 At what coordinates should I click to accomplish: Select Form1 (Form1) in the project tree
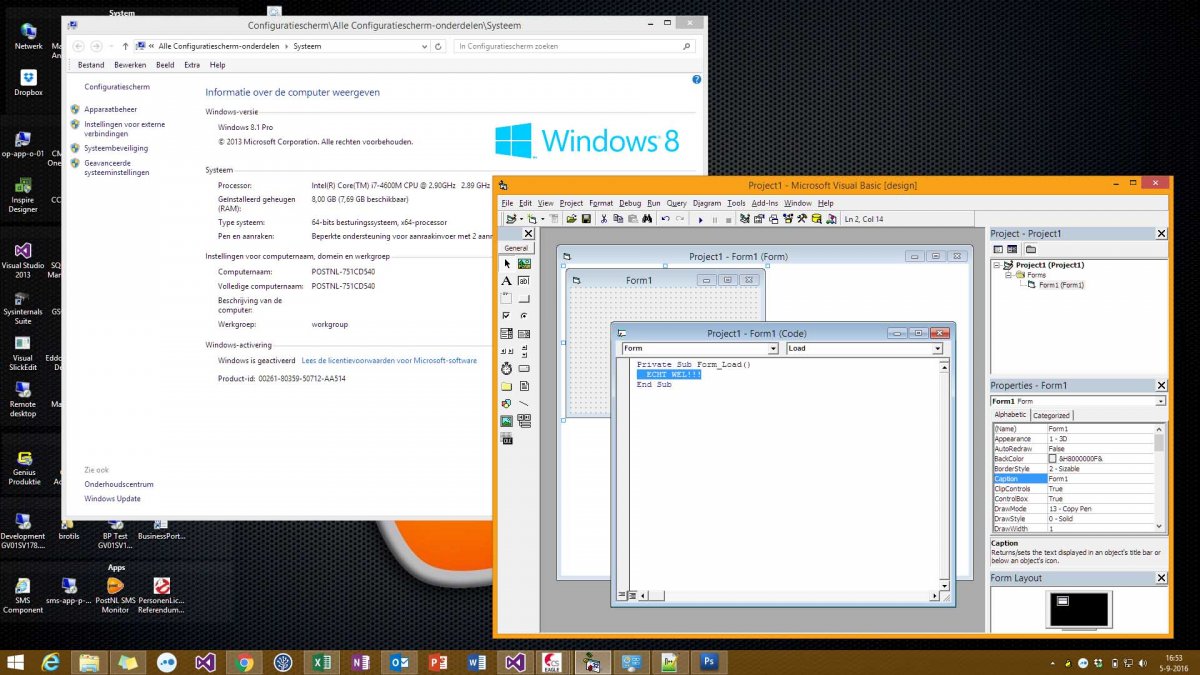tap(1061, 285)
